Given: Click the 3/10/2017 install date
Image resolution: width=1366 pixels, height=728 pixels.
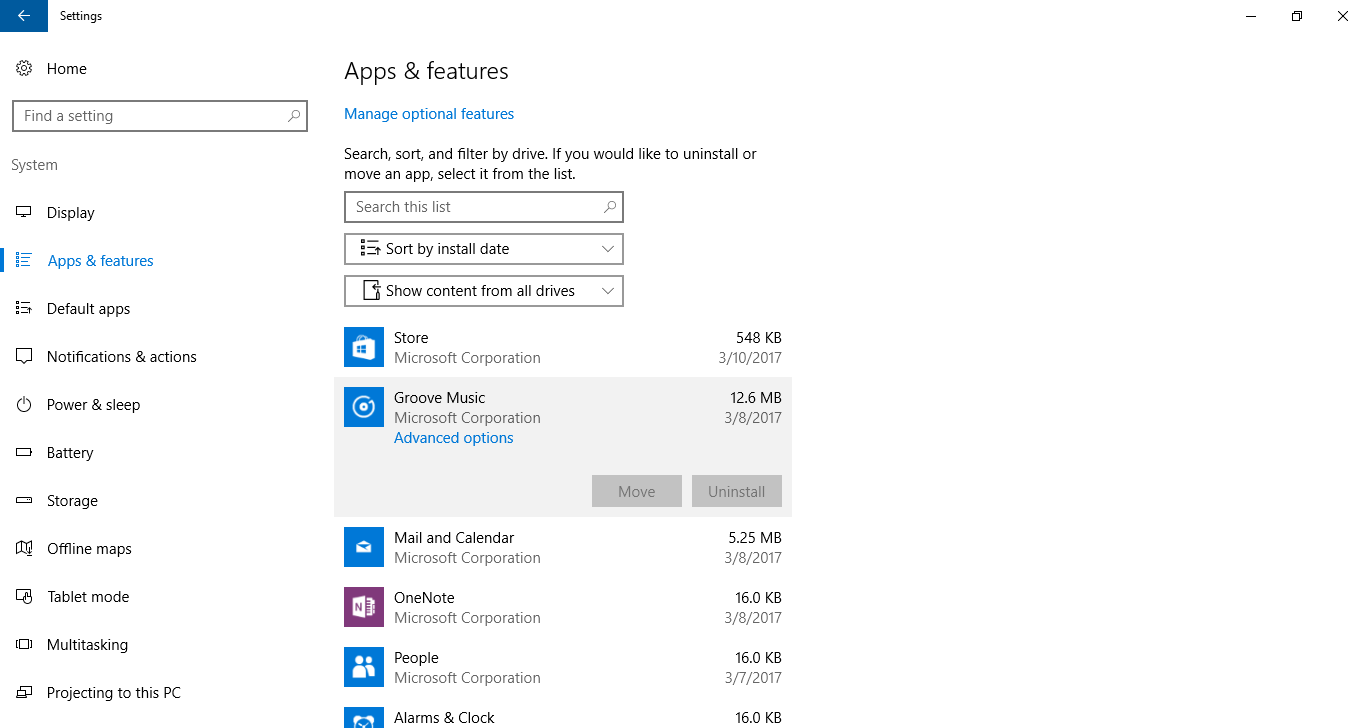Looking at the screenshot, I should point(749,358).
